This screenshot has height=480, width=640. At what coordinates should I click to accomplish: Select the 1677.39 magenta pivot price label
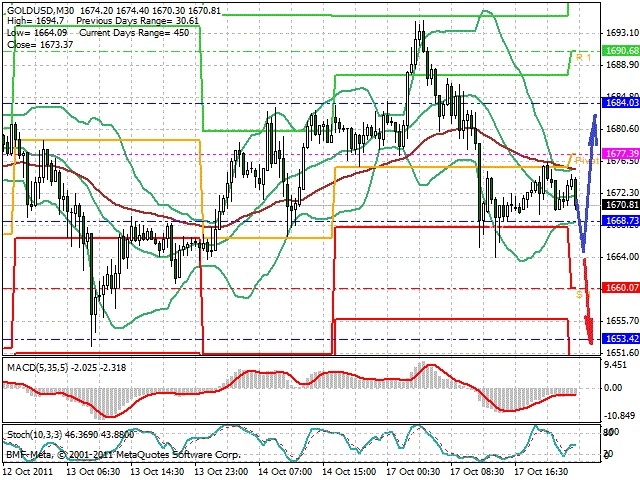pos(621,153)
